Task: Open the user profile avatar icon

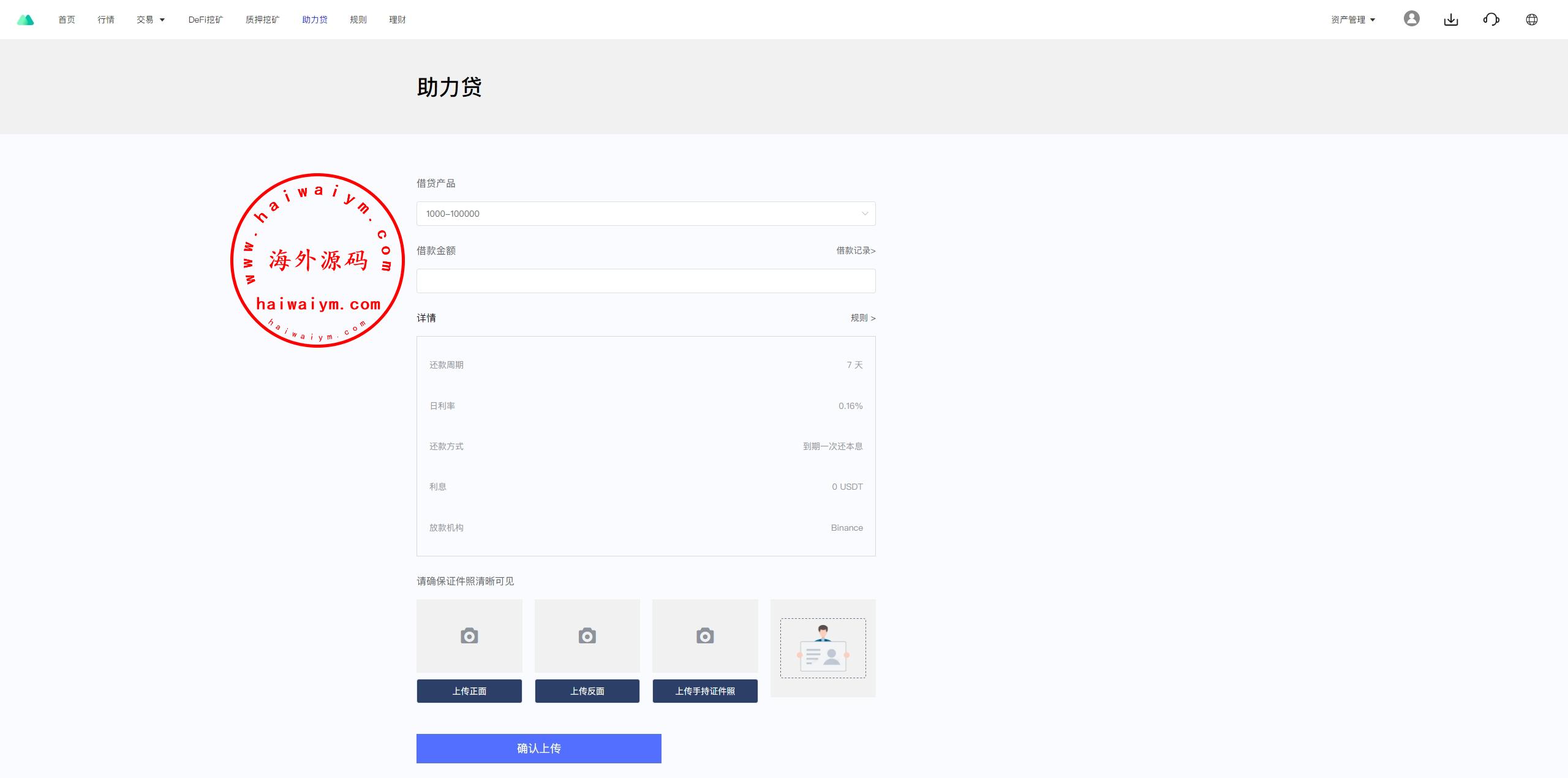Action: [1411, 19]
